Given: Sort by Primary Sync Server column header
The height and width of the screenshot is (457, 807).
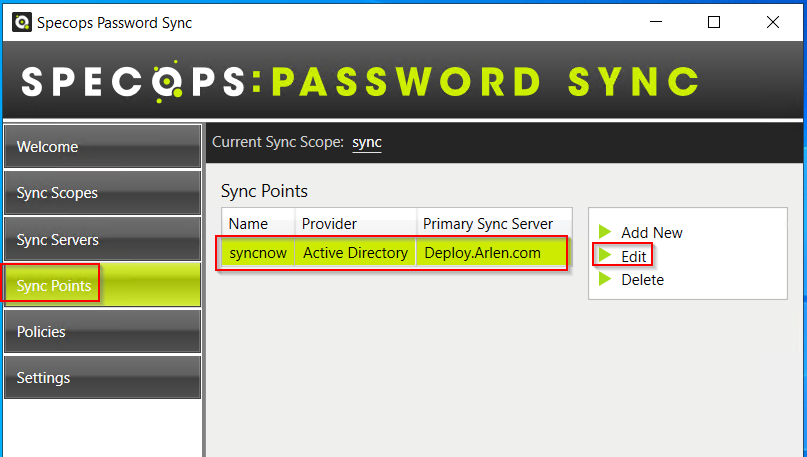Looking at the screenshot, I should point(494,224).
